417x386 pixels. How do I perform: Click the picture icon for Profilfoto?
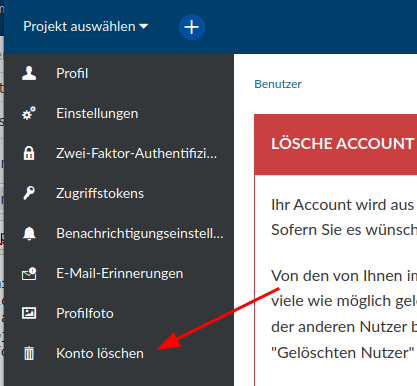point(29,313)
